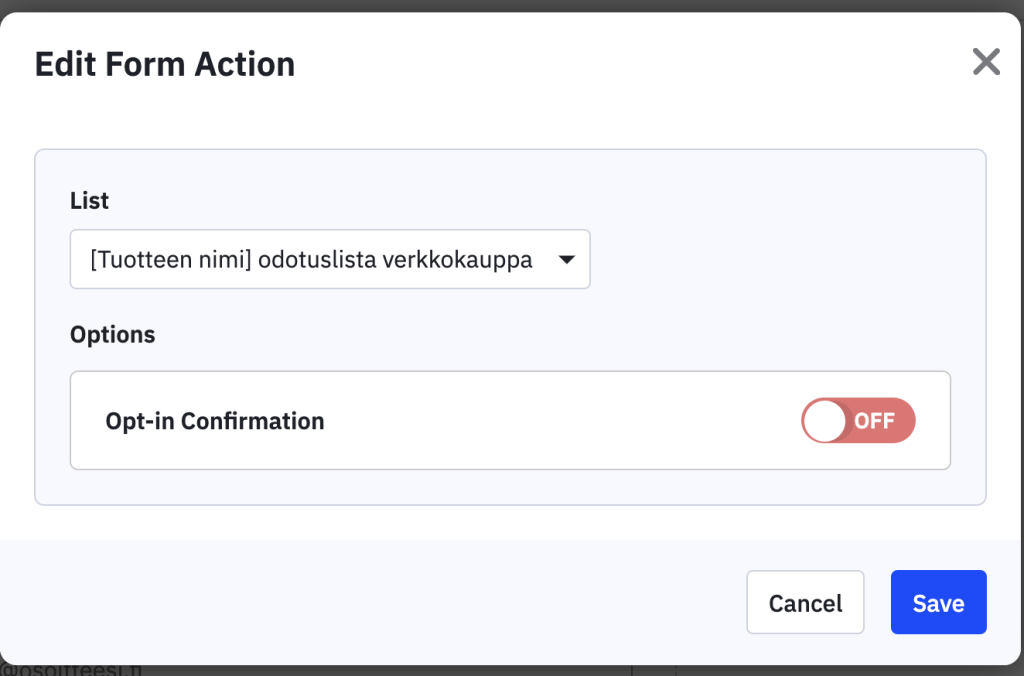
Task: Click the 'Opt-in Confirmation' label text
Action: click(215, 421)
